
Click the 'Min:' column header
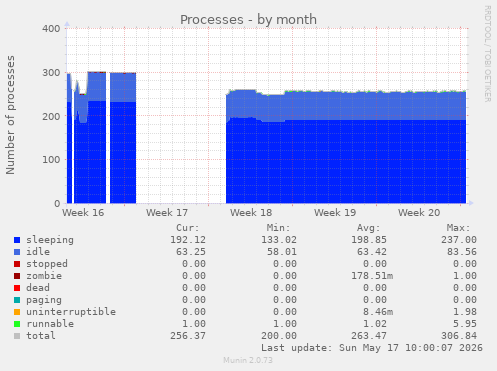coord(278,228)
